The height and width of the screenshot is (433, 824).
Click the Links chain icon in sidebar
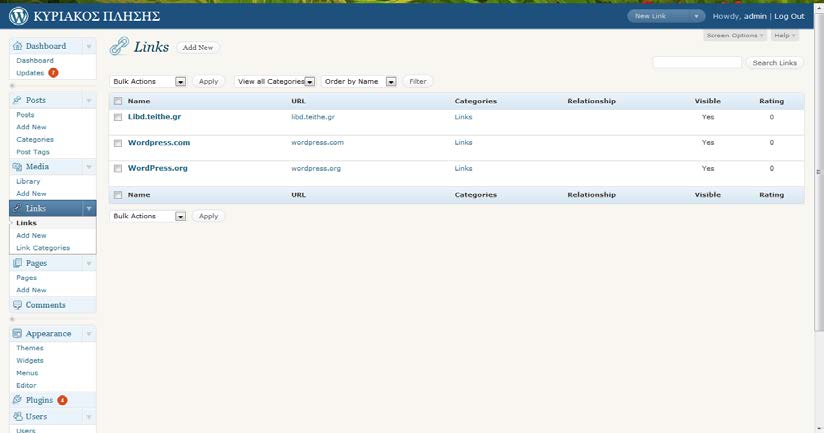(17, 208)
